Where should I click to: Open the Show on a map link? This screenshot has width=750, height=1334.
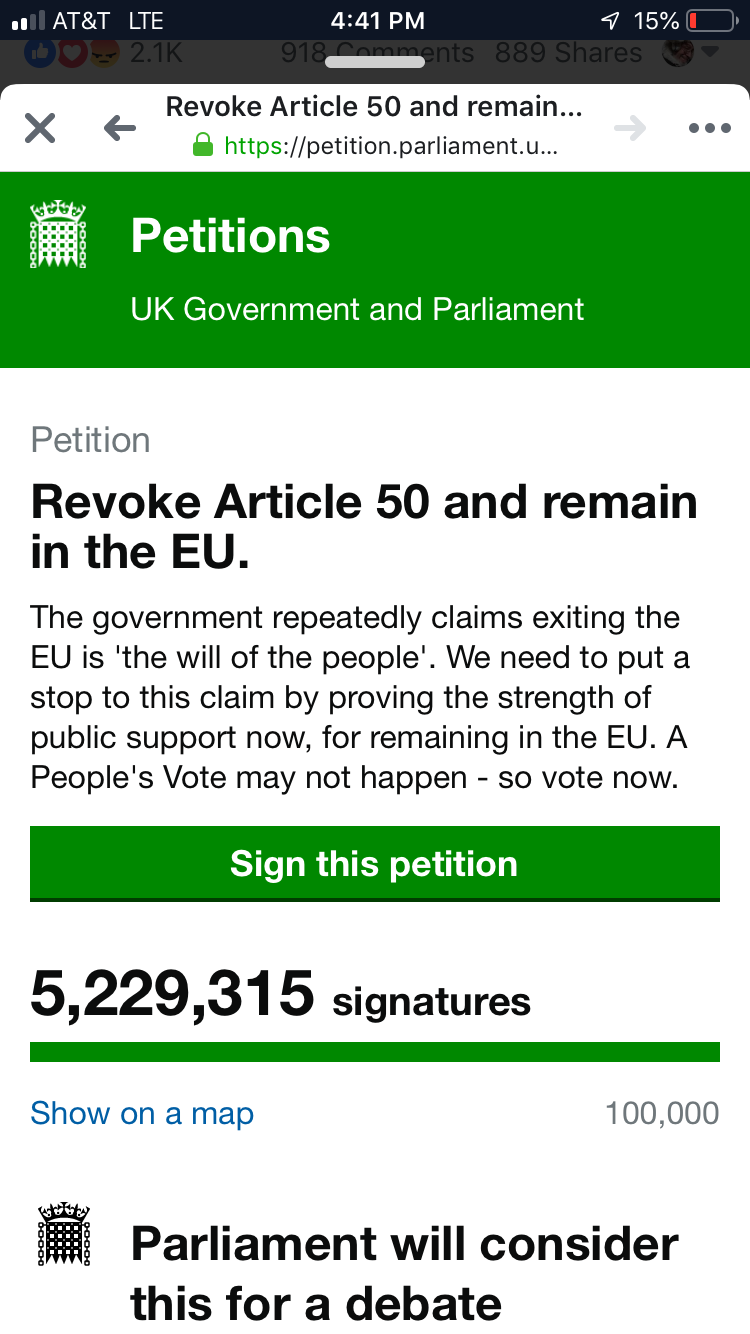[142, 1113]
